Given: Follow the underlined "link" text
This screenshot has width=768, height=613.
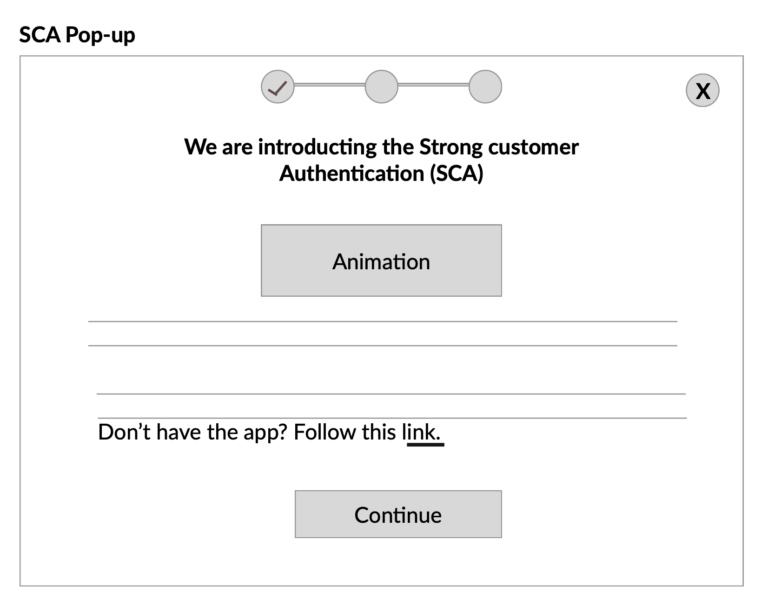Looking at the screenshot, I should pyautogui.click(x=424, y=434).
